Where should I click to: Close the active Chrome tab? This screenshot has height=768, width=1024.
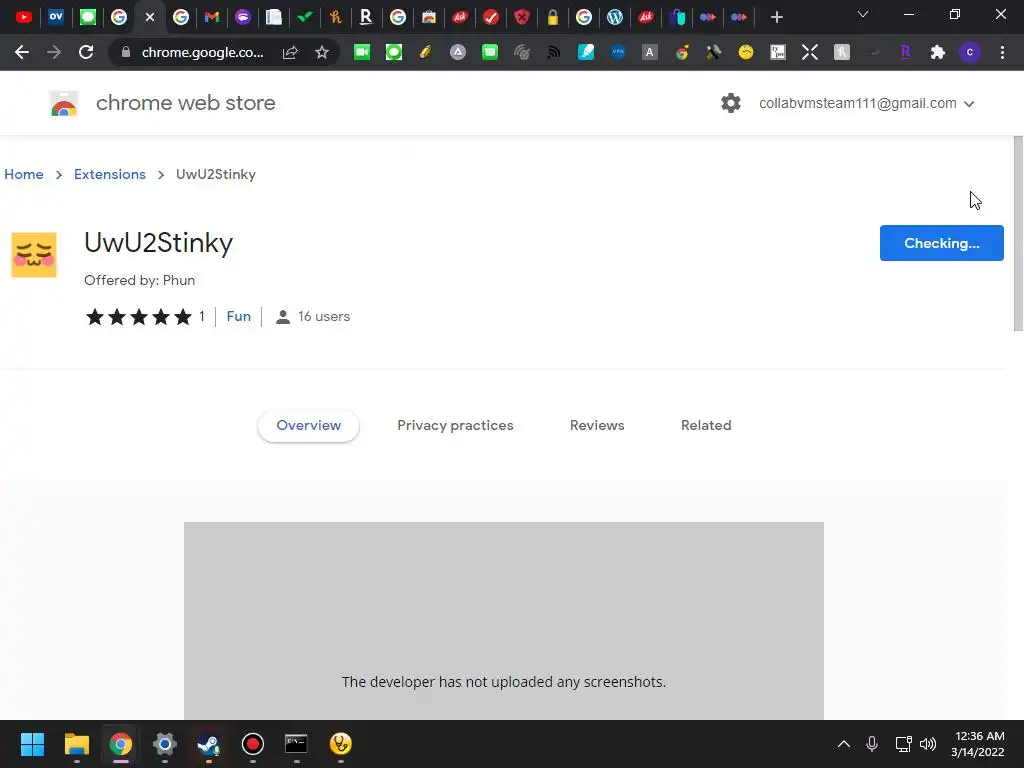pos(150,17)
